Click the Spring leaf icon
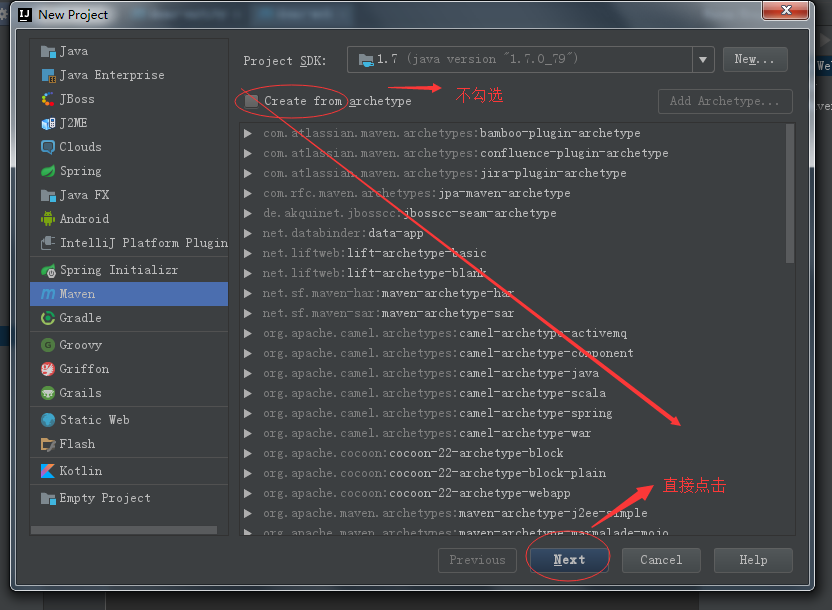 tap(48, 171)
